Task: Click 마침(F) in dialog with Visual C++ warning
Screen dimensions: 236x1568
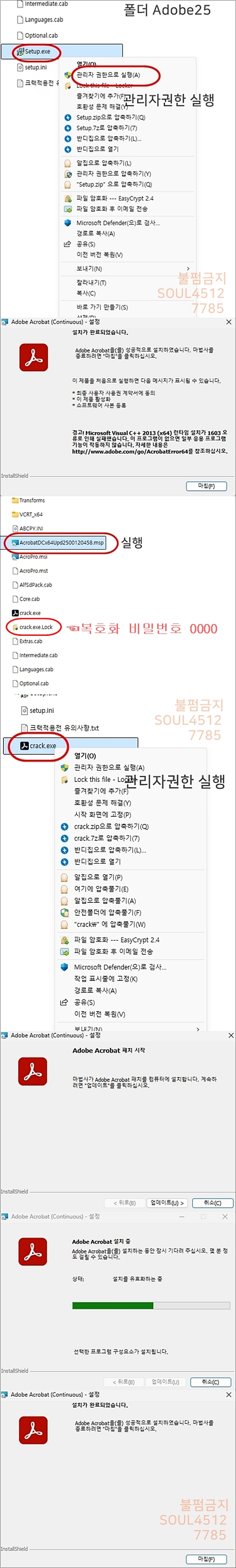Action: [206, 486]
